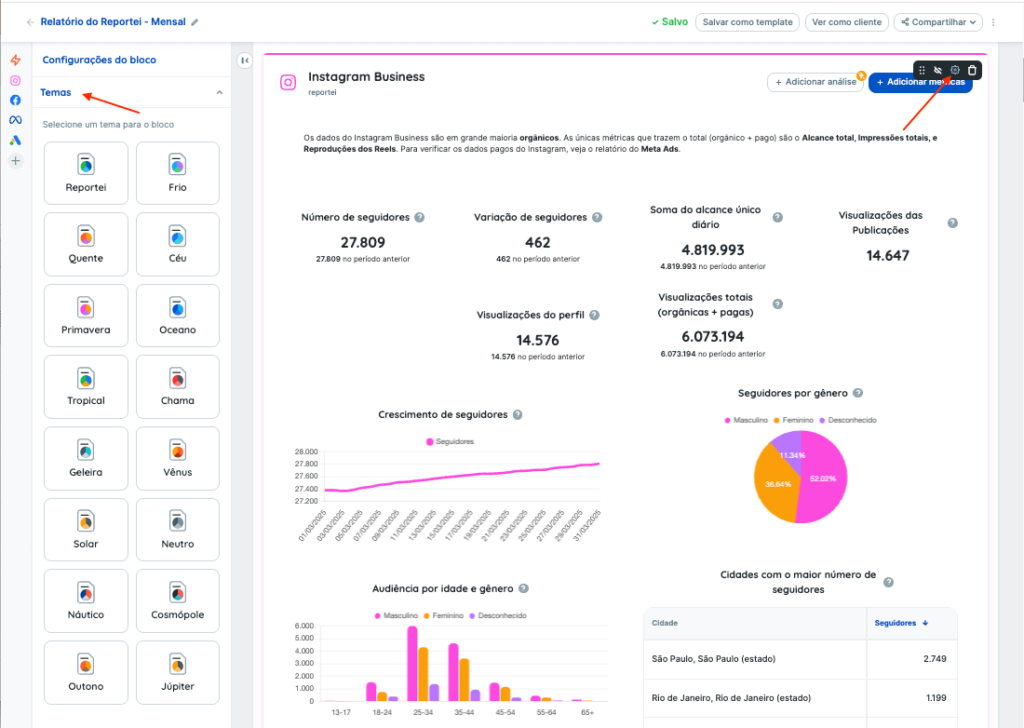Open the Compartilhar dropdown

tap(938, 22)
